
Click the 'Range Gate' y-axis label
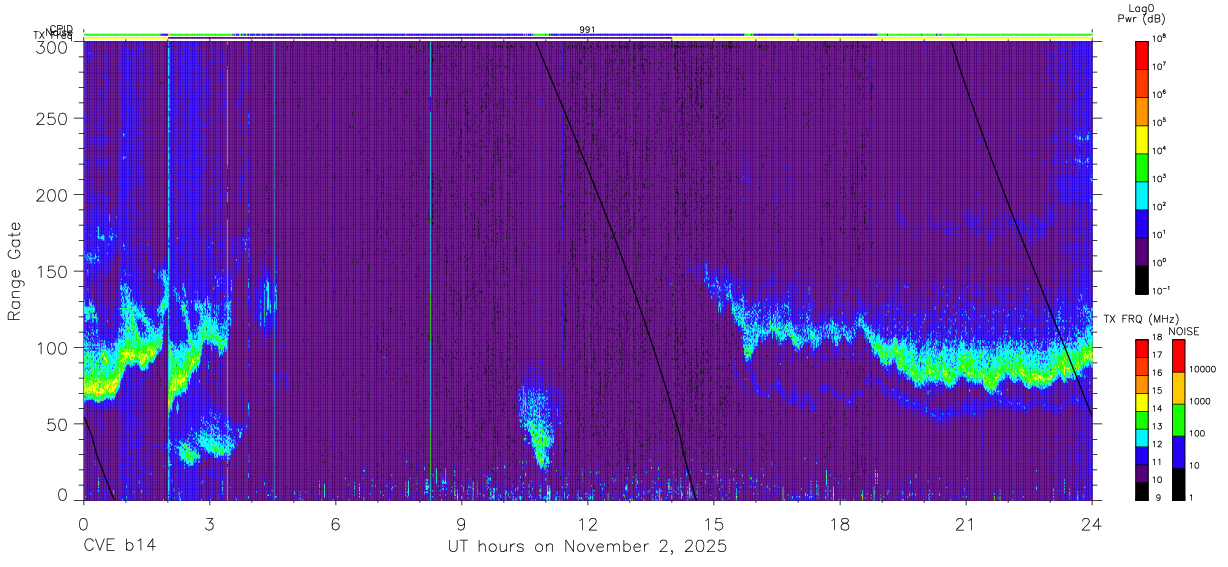coord(15,271)
